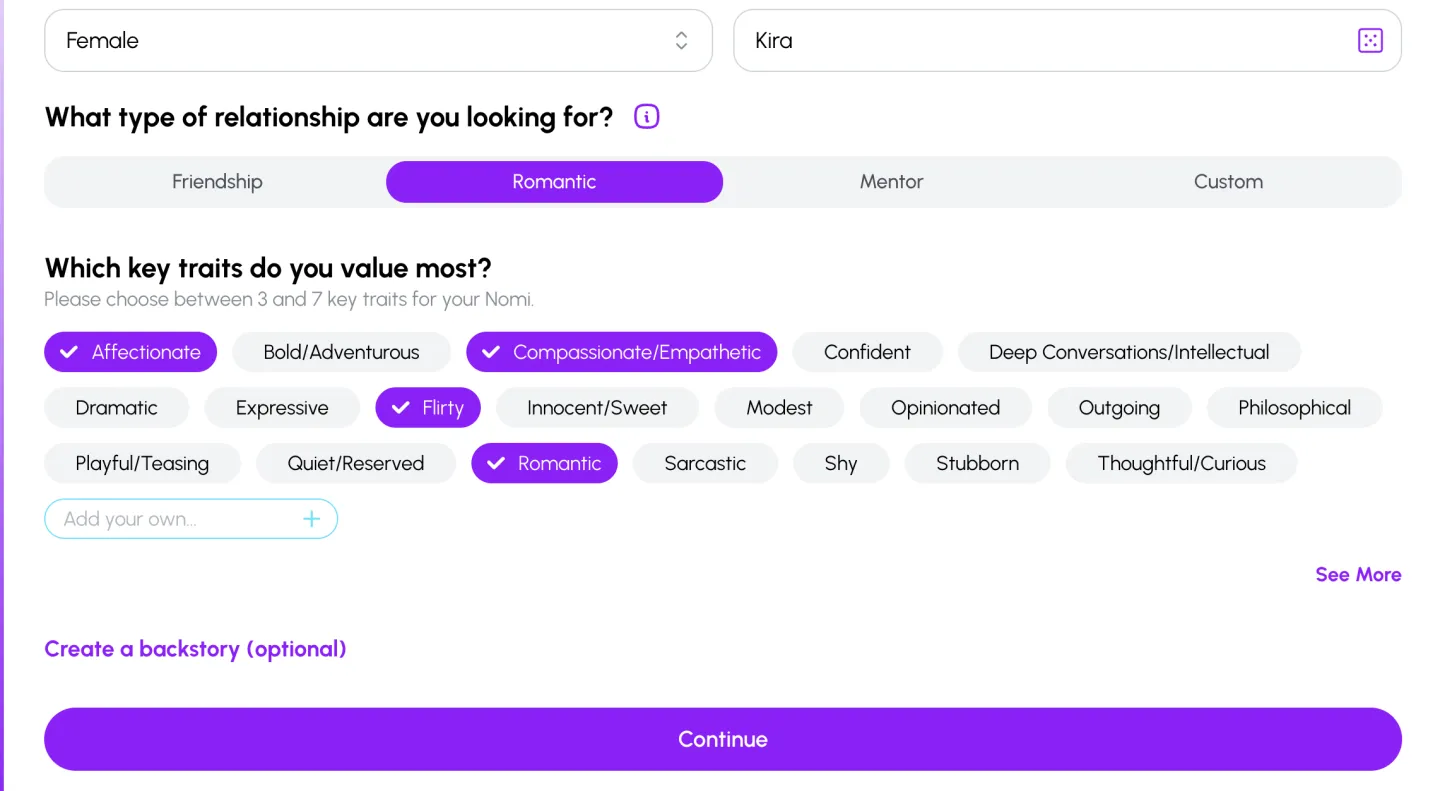Click the relationship type info icon
Screen dimensions: 1440x791
coord(647,117)
